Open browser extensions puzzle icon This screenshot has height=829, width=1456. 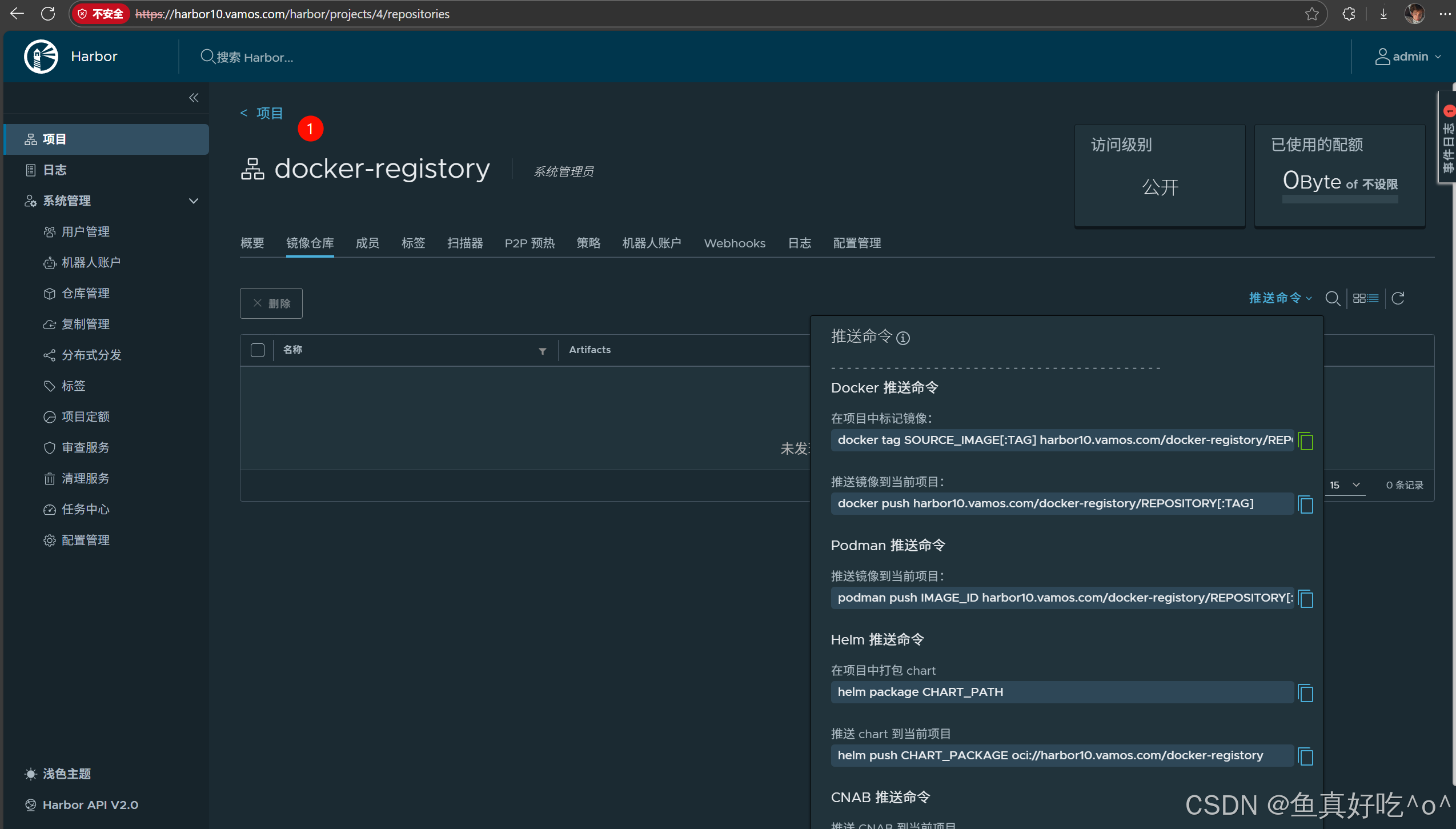1349,14
